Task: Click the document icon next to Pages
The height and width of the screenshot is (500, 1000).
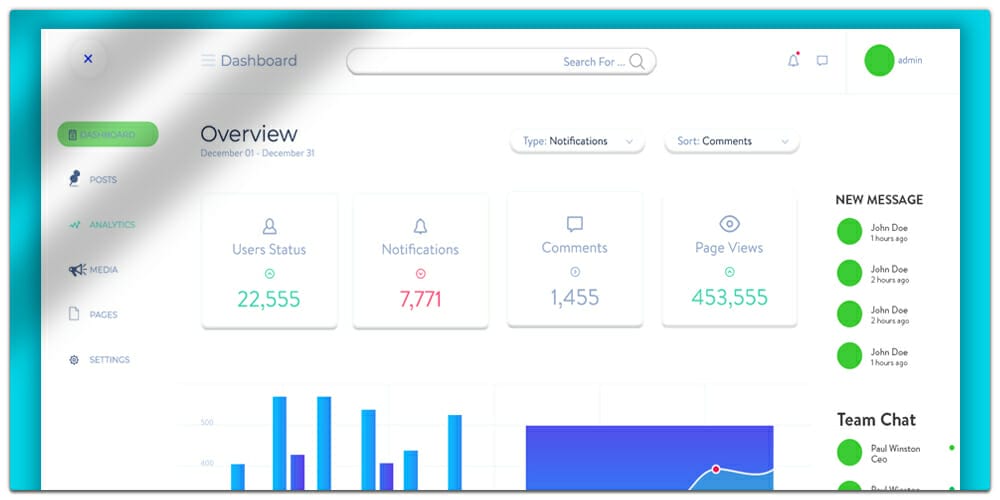Action: point(74,314)
